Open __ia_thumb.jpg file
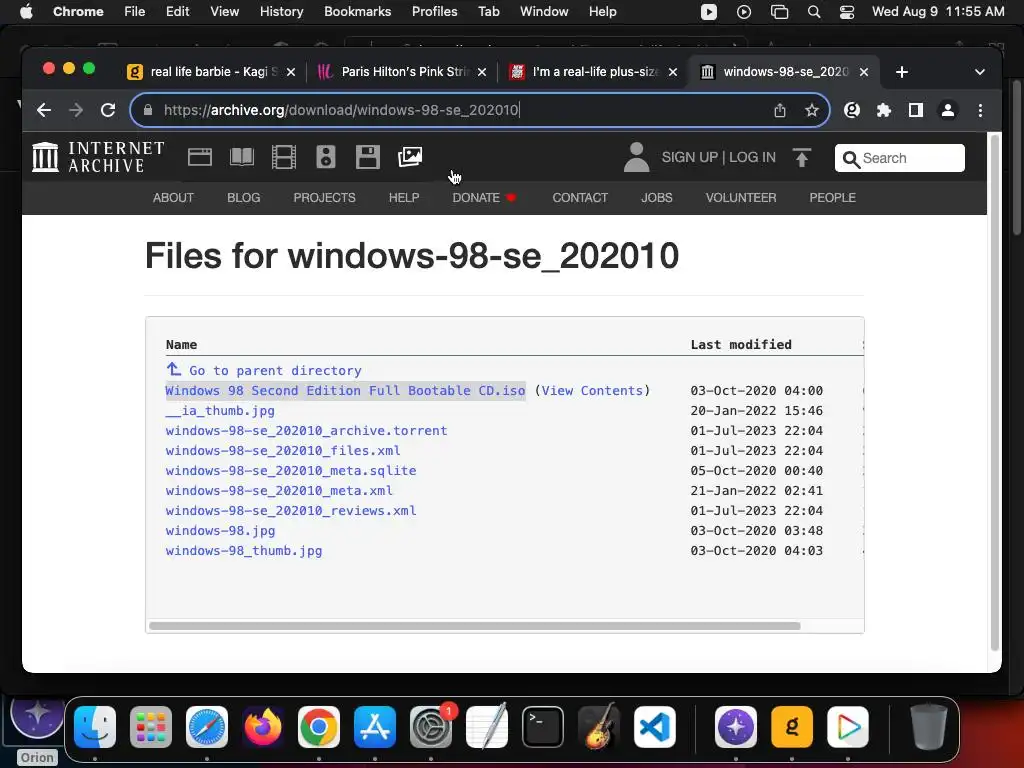1024x768 pixels. coord(220,411)
